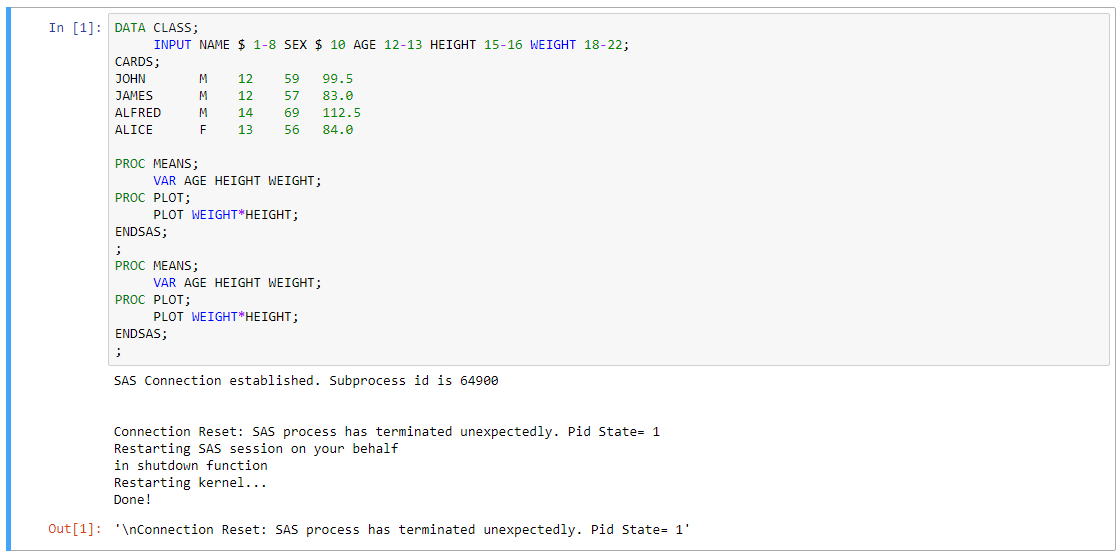This screenshot has height=560, width=1118.
Task: Click the Done! output line
Action: (133, 500)
